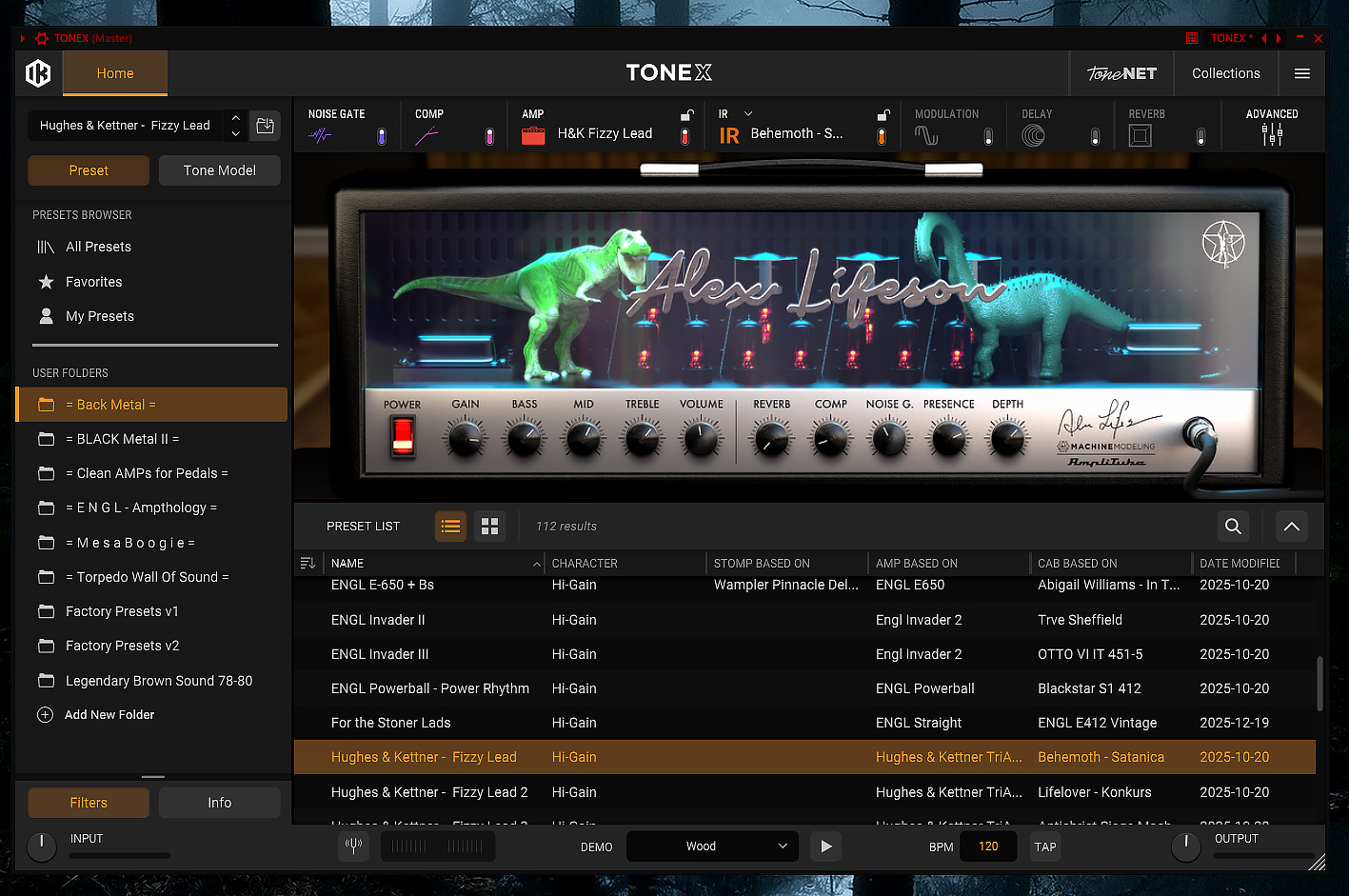The height and width of the screenshot is (896, 1349).
Task: Open the Clean AMPs for Pedals folder
Action: [152, 473]
